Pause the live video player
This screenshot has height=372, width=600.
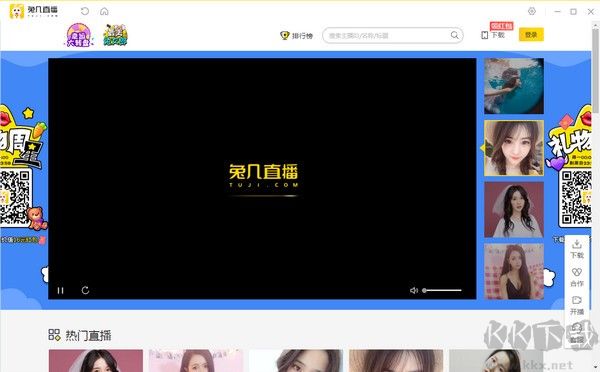[x=60, y=290]
